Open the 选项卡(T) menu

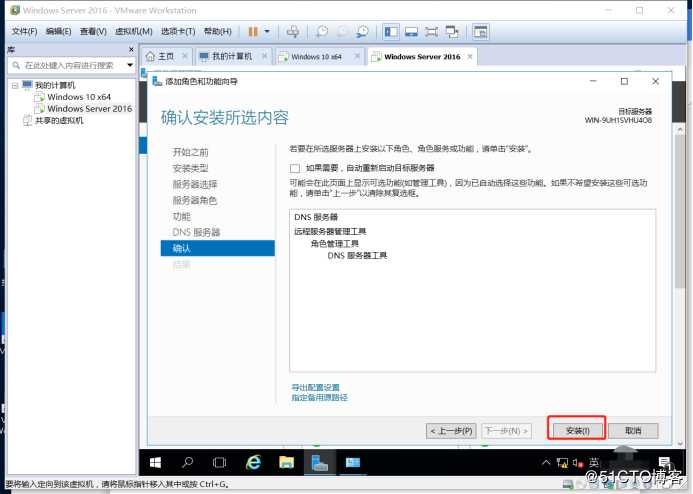tap(178, 32)
